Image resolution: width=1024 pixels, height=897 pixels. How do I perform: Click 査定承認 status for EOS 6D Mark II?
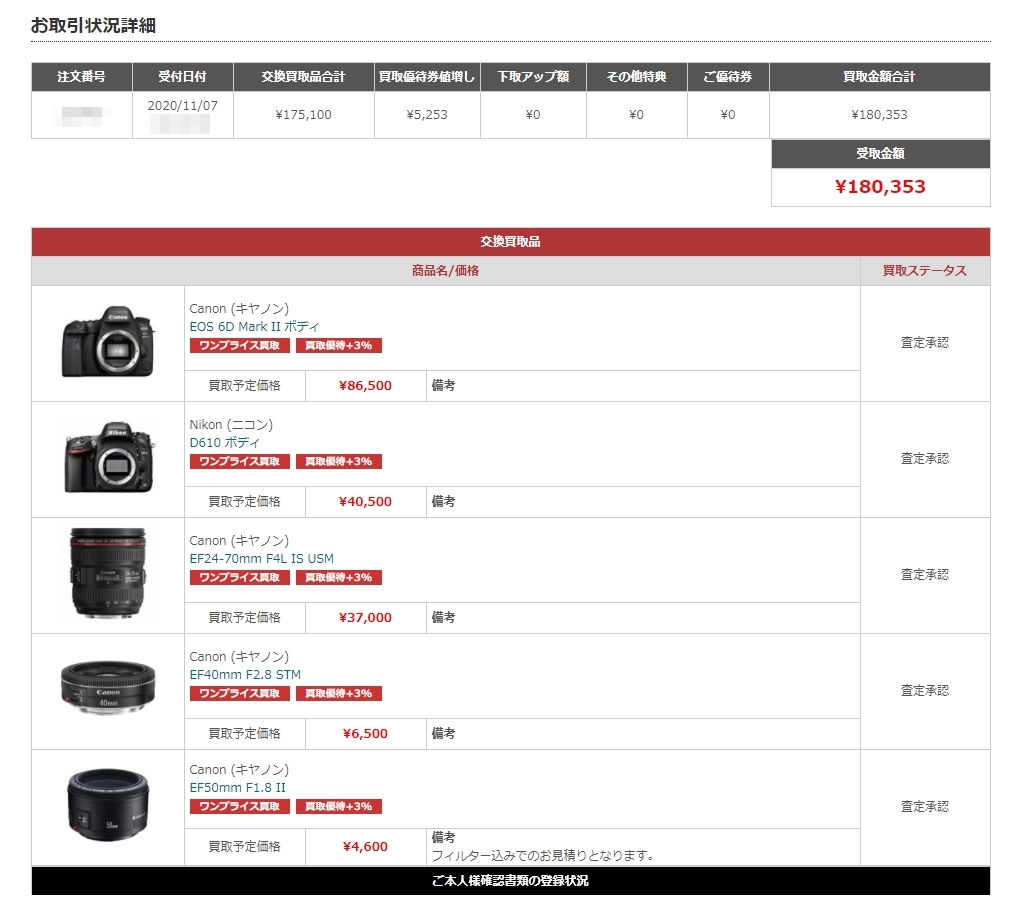point(925,343)
